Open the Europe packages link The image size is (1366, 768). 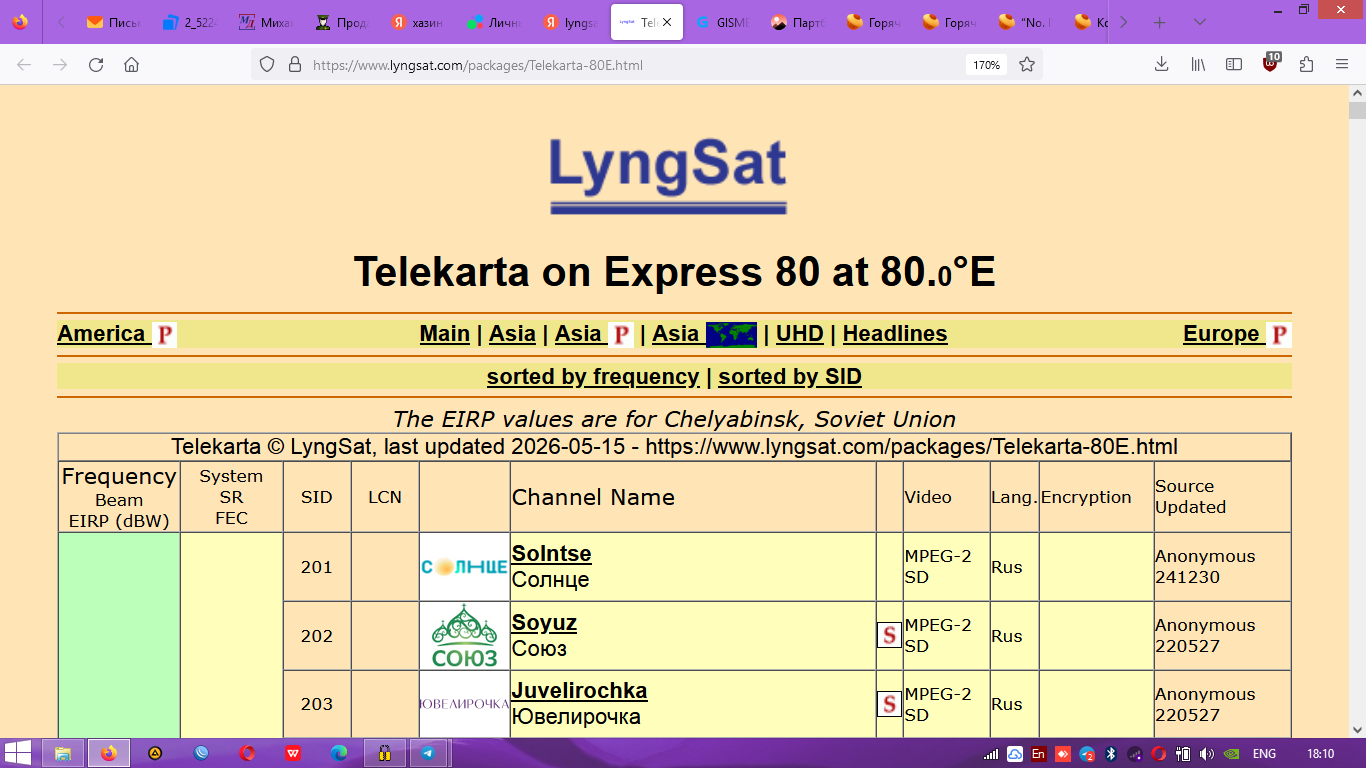tap(1237, 334)
